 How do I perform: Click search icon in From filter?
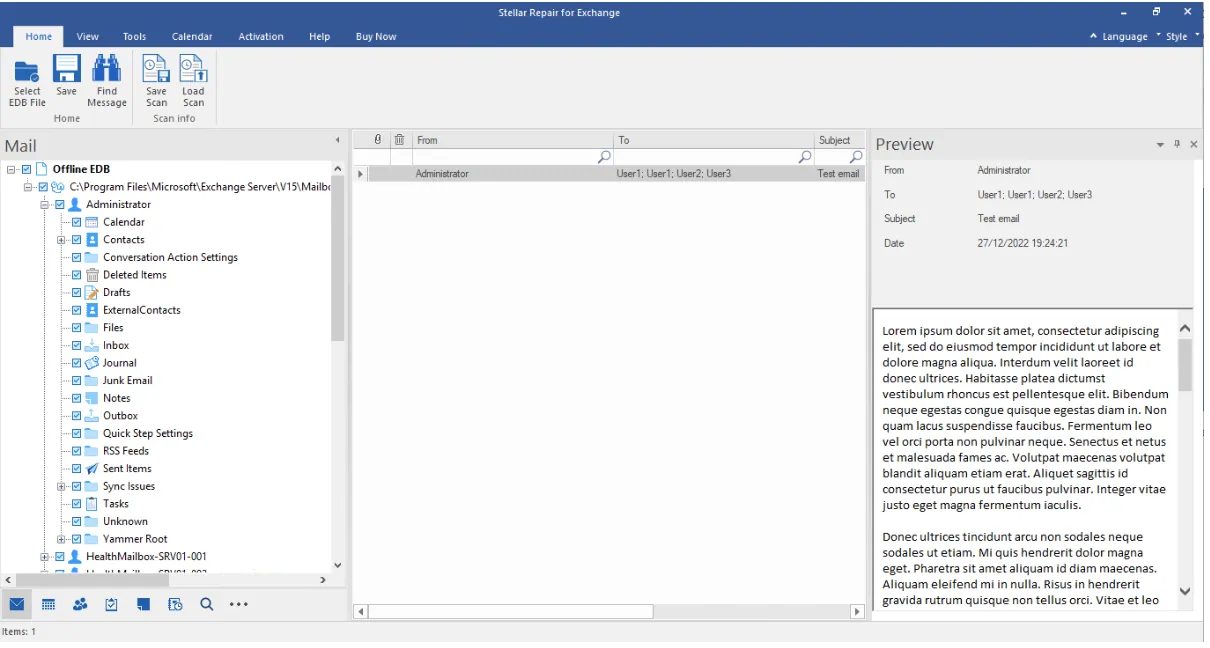pos(604,157)
